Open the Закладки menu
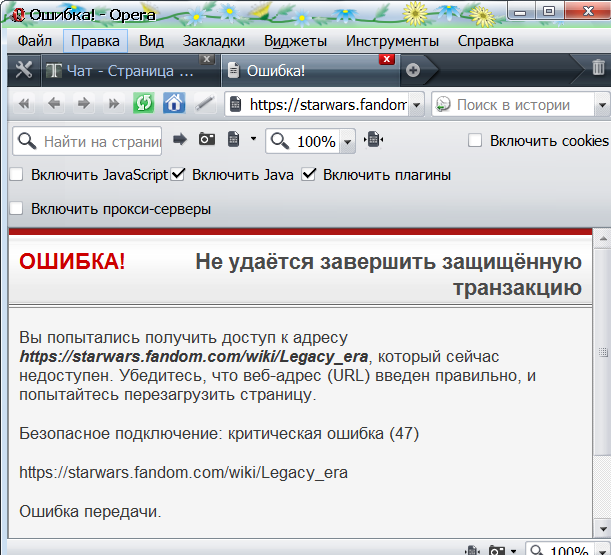611x555 pixels. 214,41
